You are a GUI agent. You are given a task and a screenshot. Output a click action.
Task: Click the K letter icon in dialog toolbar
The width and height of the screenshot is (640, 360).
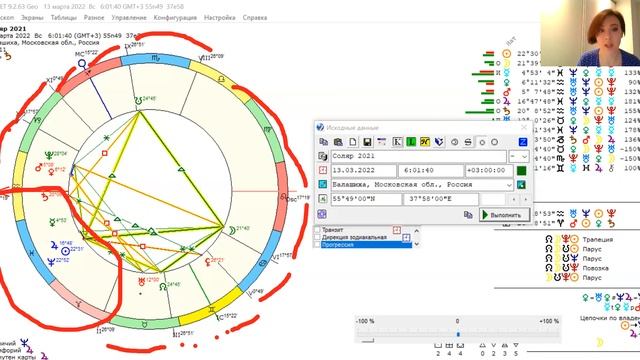tap(397, 142)
